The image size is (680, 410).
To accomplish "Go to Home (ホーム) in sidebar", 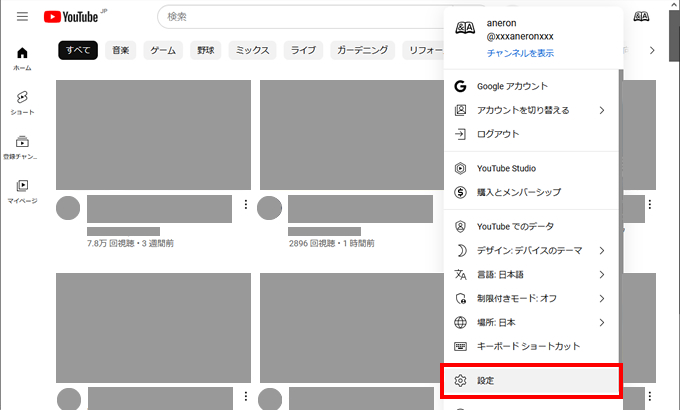I will (22, 59).
